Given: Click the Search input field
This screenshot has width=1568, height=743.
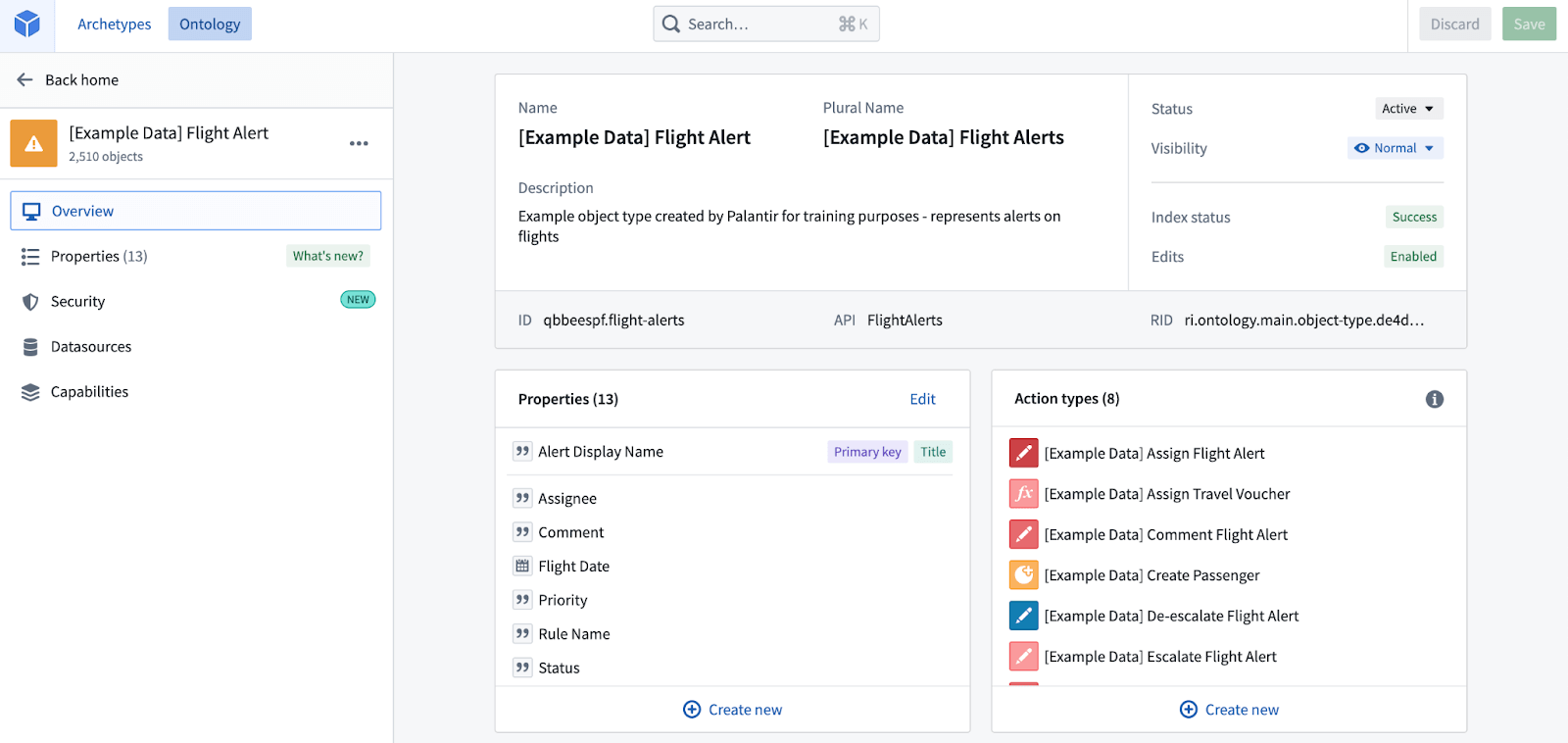Looking at the screenshot, I should pos(766,24).
